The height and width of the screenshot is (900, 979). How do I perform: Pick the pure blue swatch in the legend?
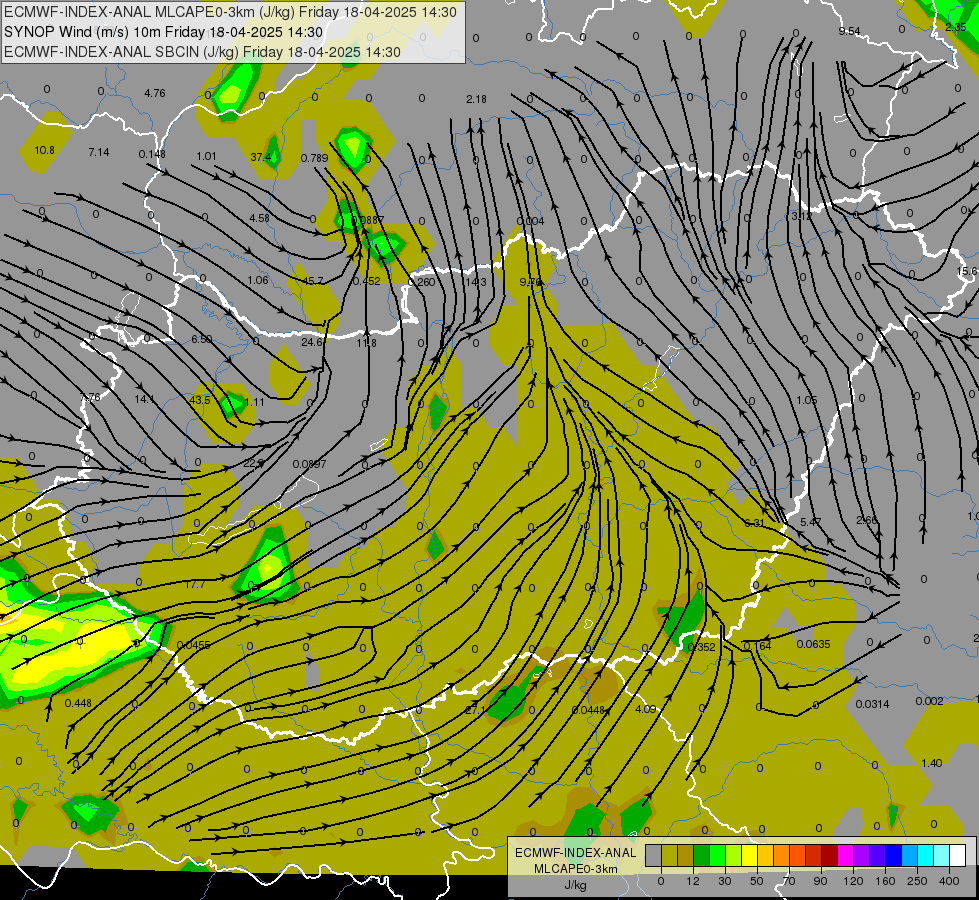coord(893,855)
